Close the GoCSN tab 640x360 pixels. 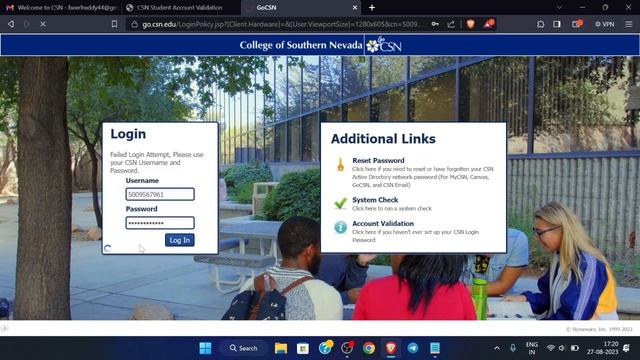[x=355, y=7]
